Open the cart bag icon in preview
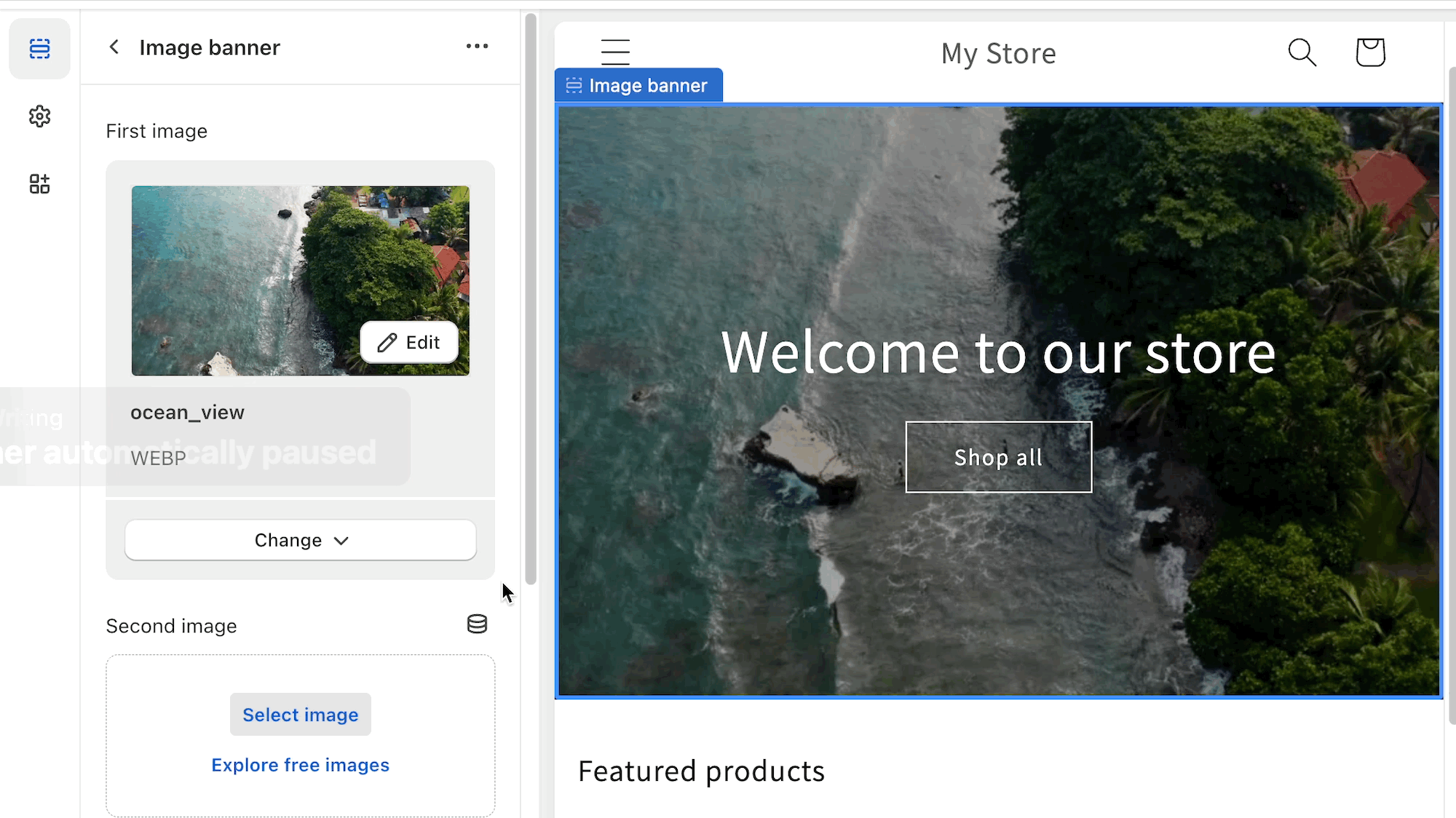The image size is (1456, 818). tap(1370, 52)
